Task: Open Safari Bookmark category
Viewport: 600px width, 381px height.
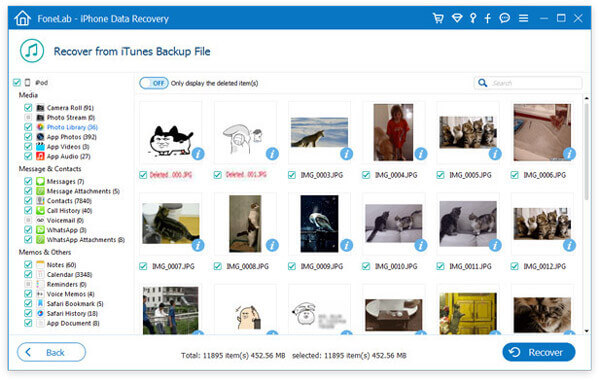Action: point(75,303)
